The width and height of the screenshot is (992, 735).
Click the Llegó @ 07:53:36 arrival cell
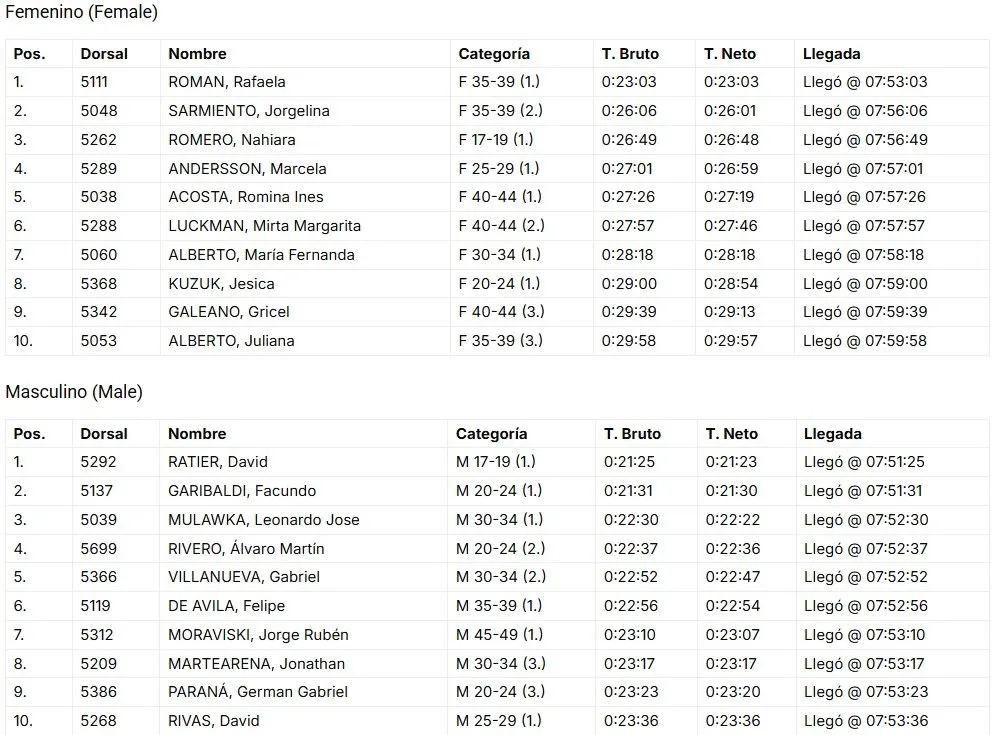(x=866, y=721)
